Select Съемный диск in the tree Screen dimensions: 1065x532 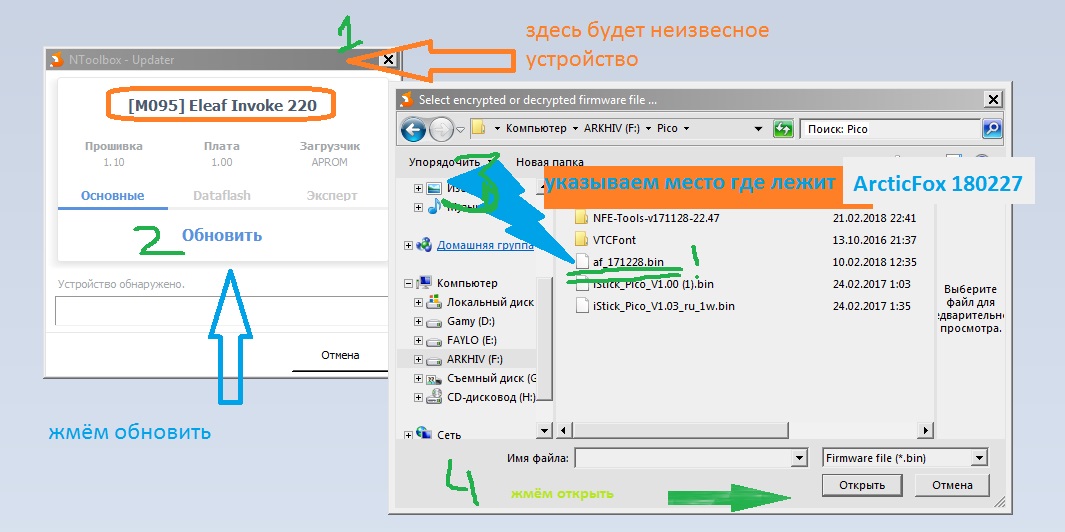(491, 378)
